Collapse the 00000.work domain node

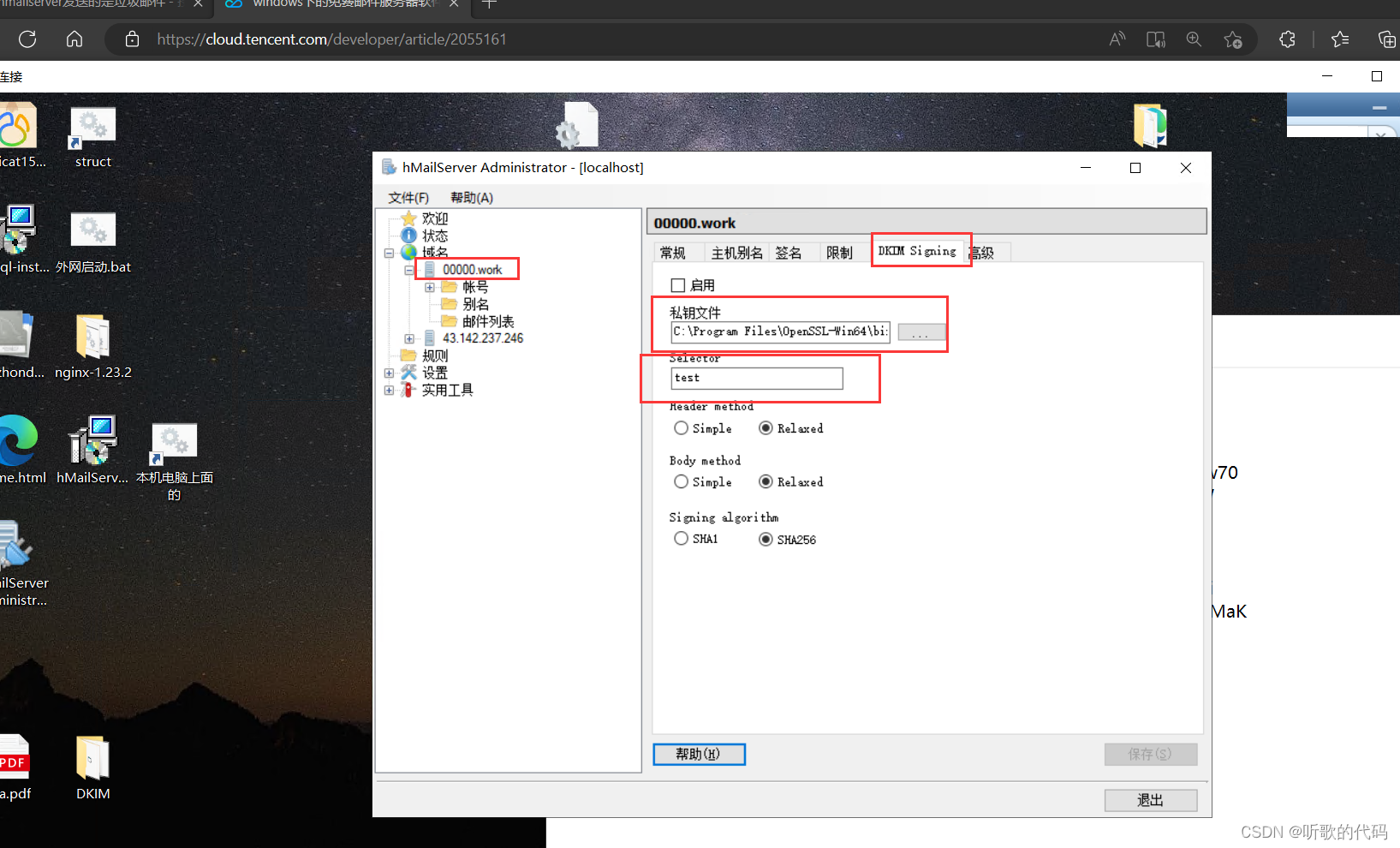[408, 269]
